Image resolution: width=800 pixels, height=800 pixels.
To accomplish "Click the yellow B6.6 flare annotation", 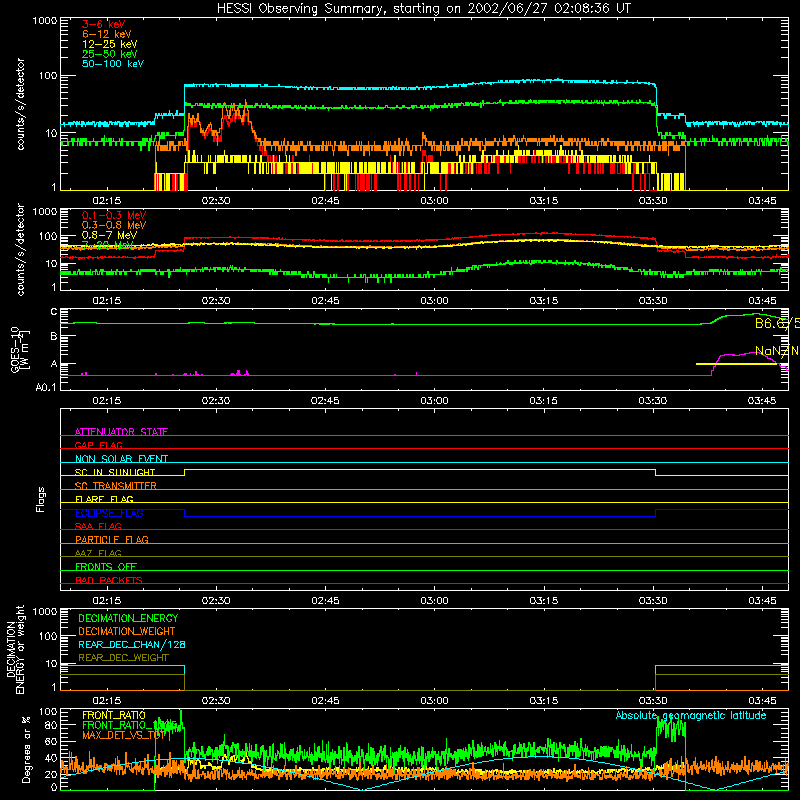I will point(777,323).
